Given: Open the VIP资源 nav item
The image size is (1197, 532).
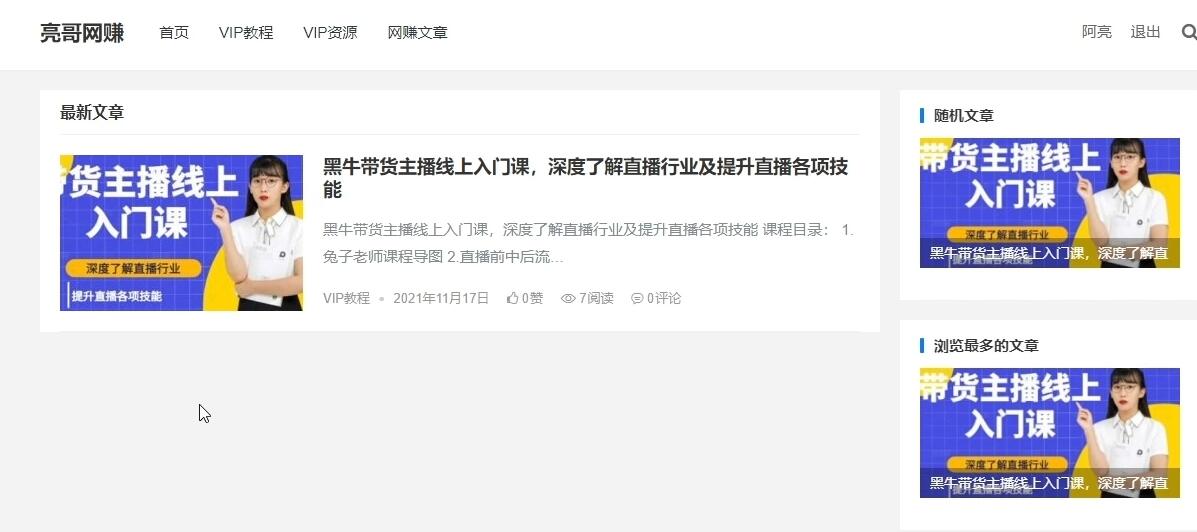Looking at the screenshot, I should pyautogui.click(x=330, y=33).
